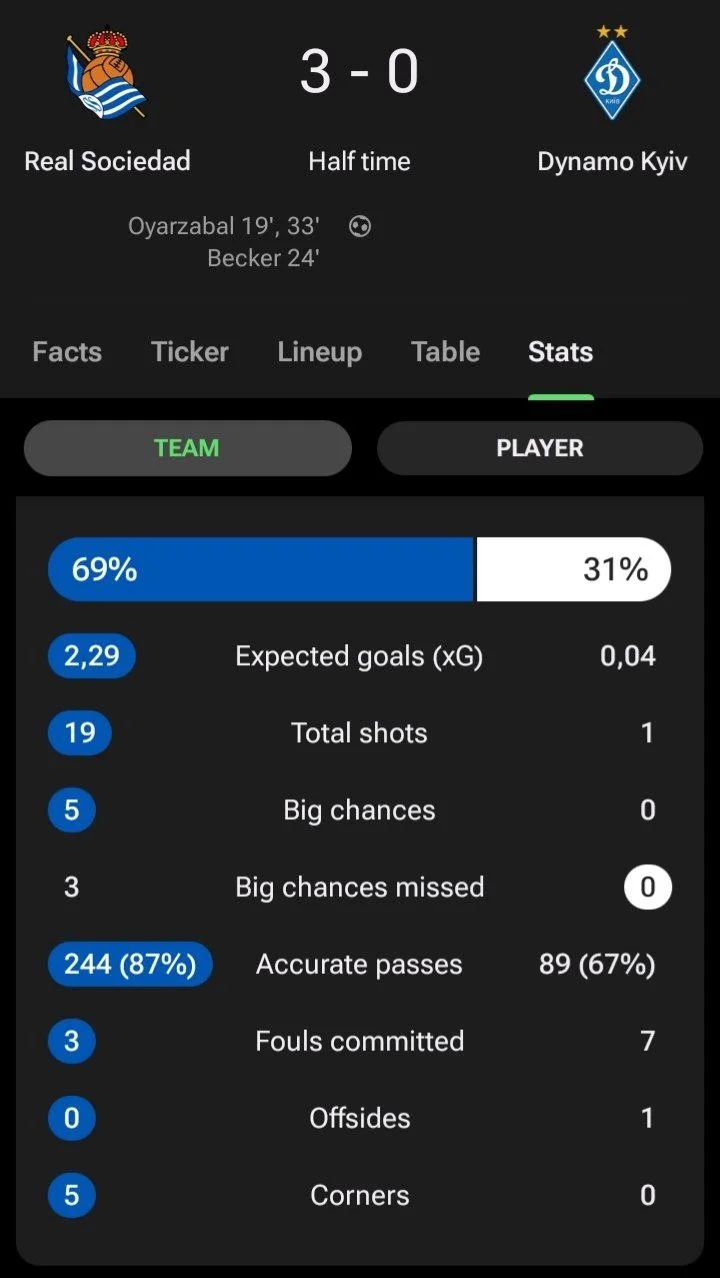Viewport: 720px width, 1278px height.
Task: Switch to the Ticker tab
Action: (x=190, y=352)
